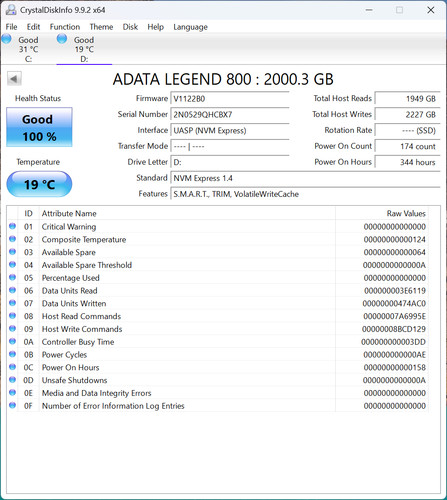Click raw value 00000008BCD129
This screenshot has width=447, height=500.
tap(394, 329)
